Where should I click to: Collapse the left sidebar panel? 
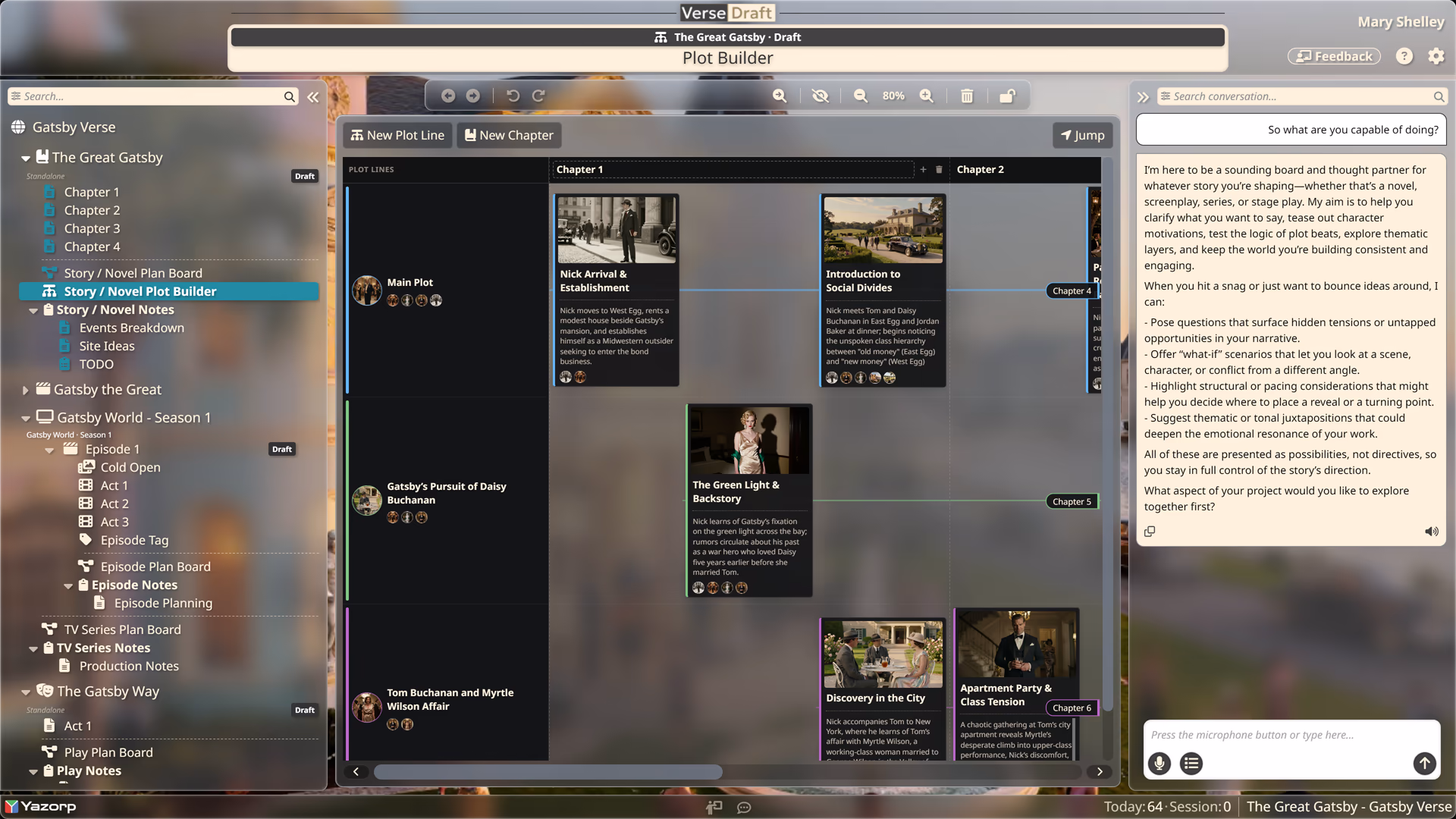point(313,97)
